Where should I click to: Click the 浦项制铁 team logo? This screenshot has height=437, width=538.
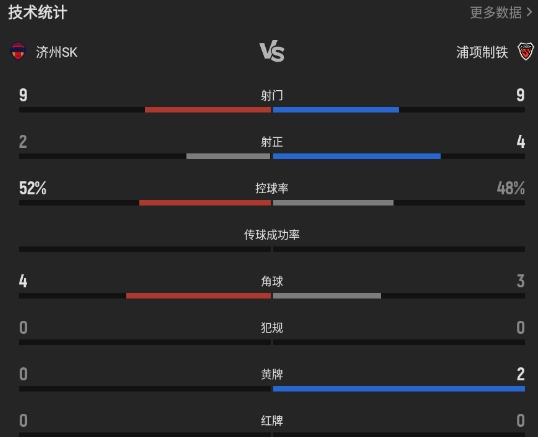pyautogui.click(x=525, y=51)
